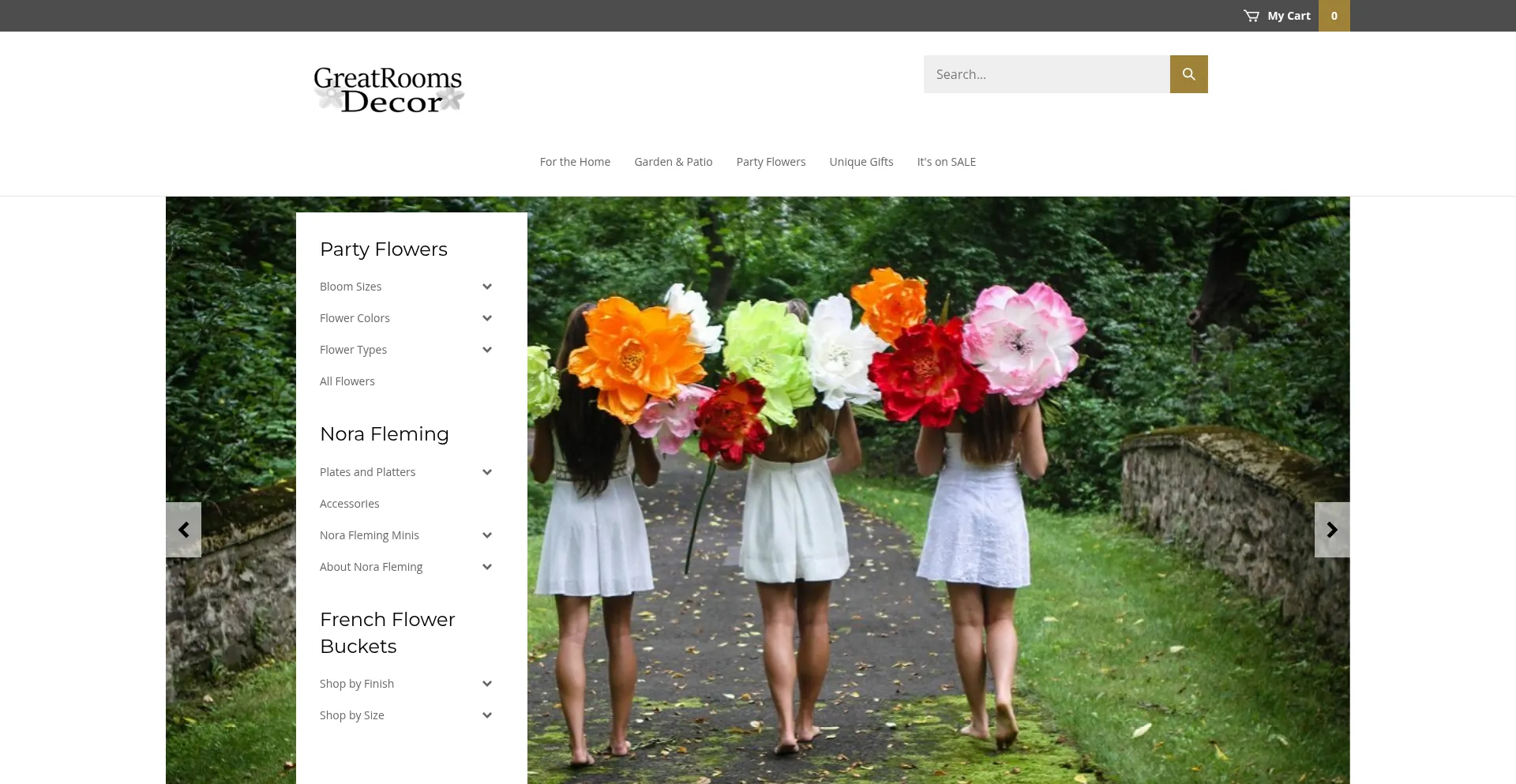
Task: Expand the Shop by Finish chevron
Action: pos(487,684)
